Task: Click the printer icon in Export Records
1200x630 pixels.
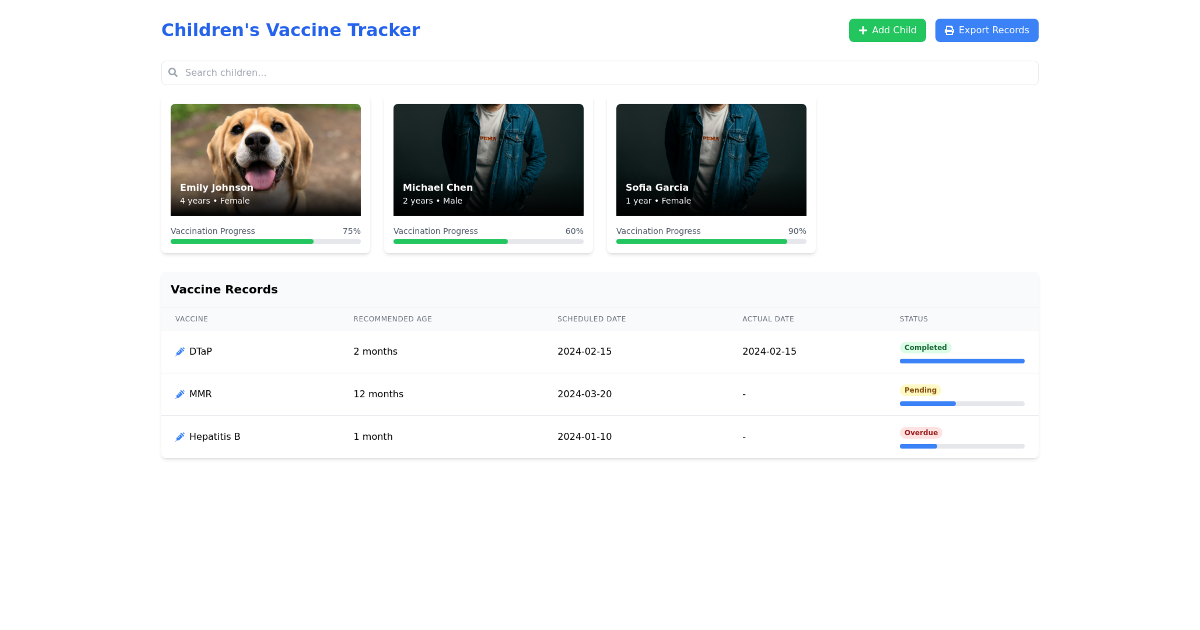Action: pyautogui.click(x=948, y=30)
